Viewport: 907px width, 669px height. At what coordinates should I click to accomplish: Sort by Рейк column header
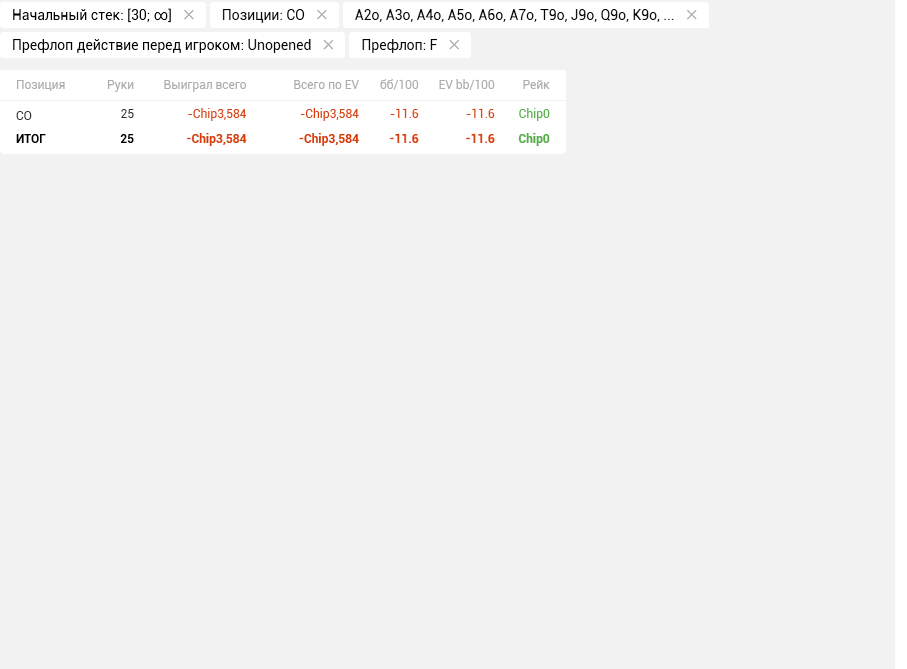(x=536, y=85)
